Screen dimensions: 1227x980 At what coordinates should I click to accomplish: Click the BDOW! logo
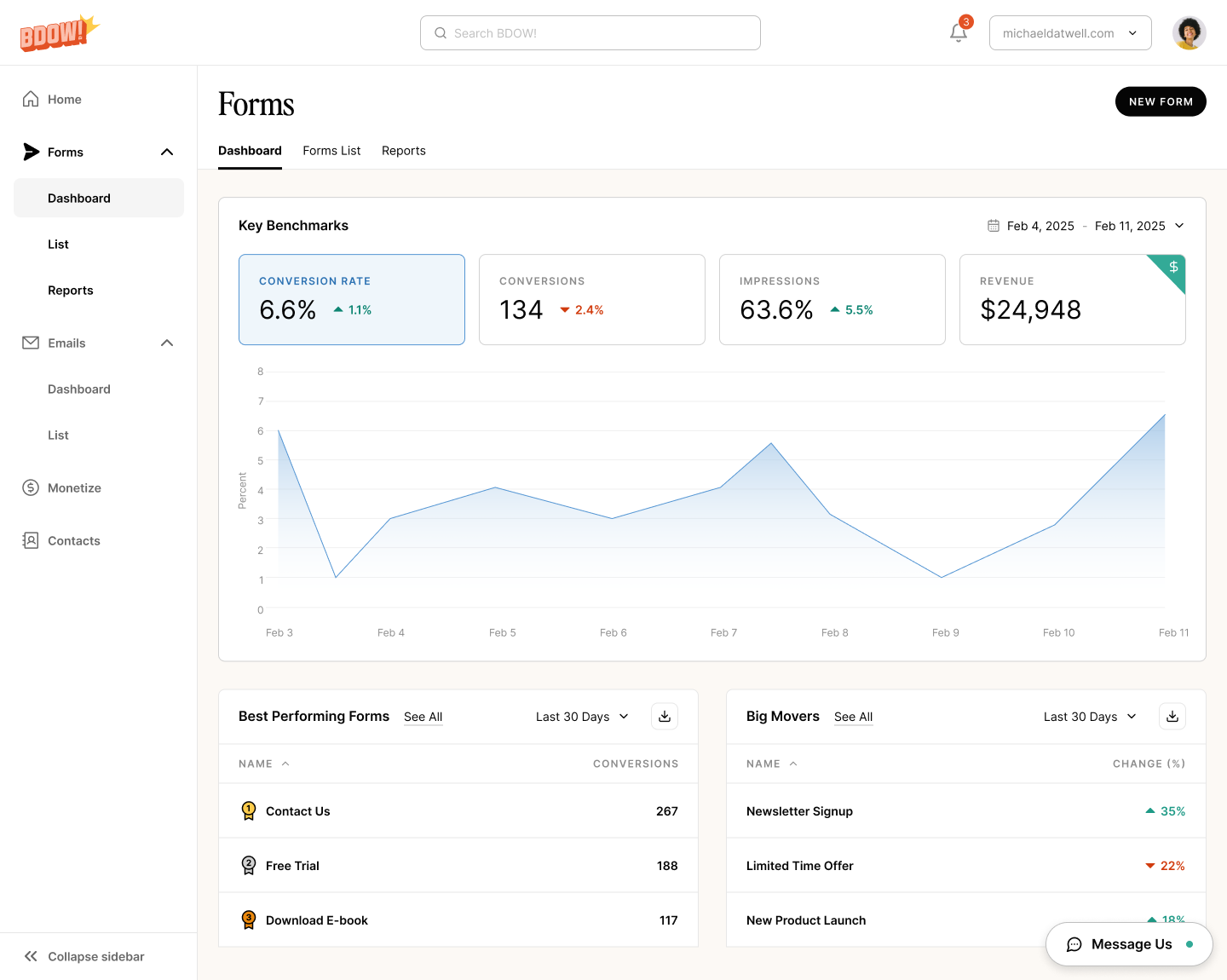point(60,33)
